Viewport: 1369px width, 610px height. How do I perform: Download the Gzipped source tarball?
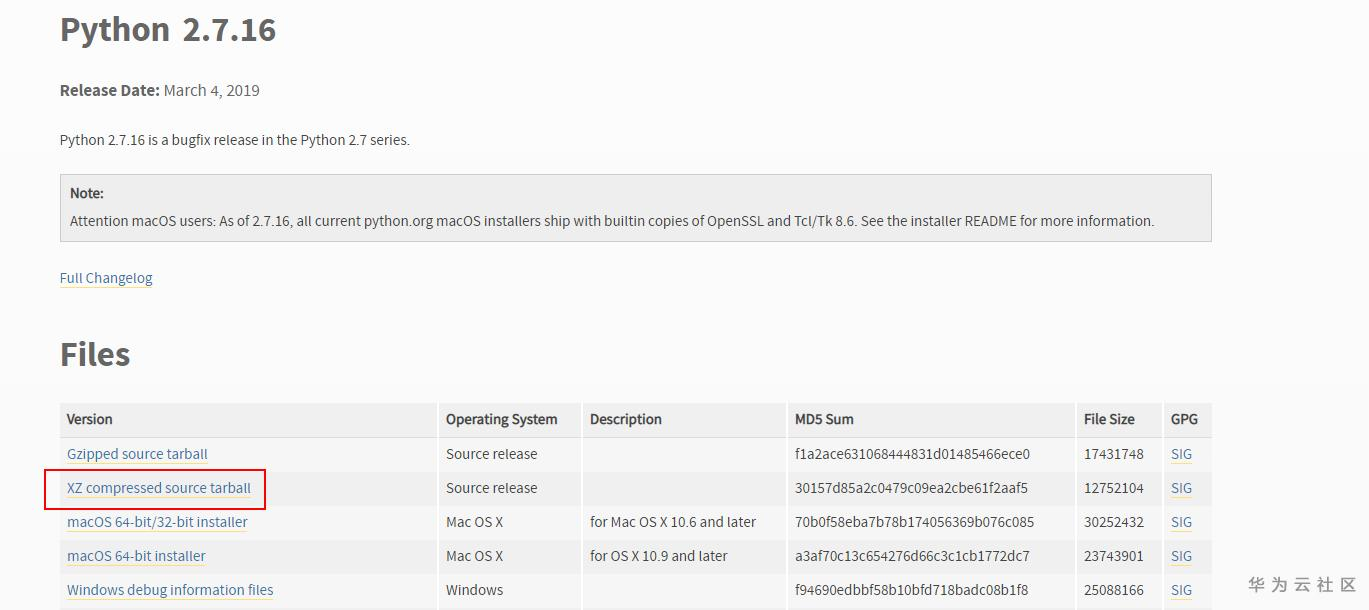137,454
